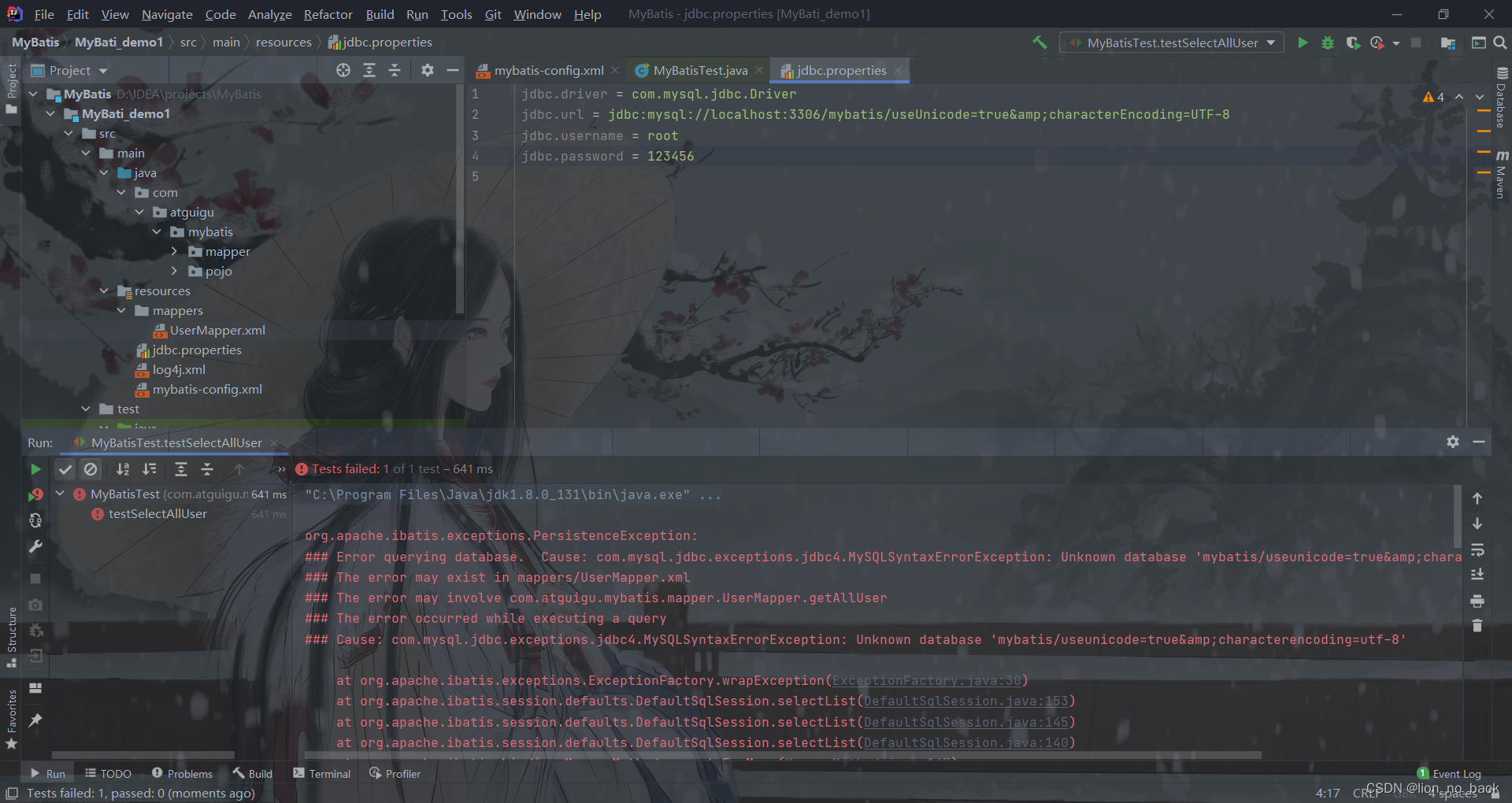
Task: Open run configuration dropdown MyBatisTest.testSelectAllUser
Action: coord(1172,43)
